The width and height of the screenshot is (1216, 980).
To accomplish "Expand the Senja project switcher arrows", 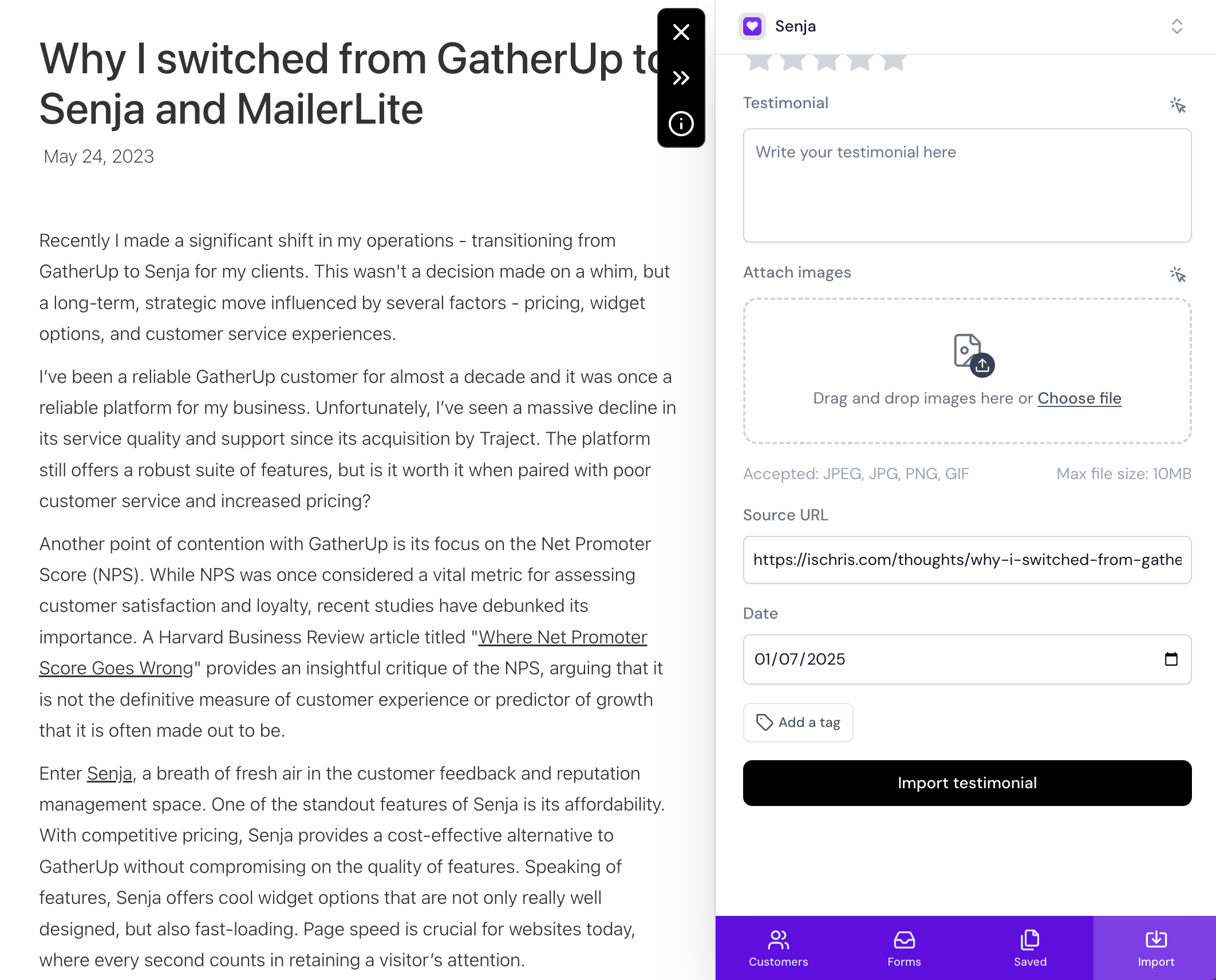I will (x=1176, y=26).
